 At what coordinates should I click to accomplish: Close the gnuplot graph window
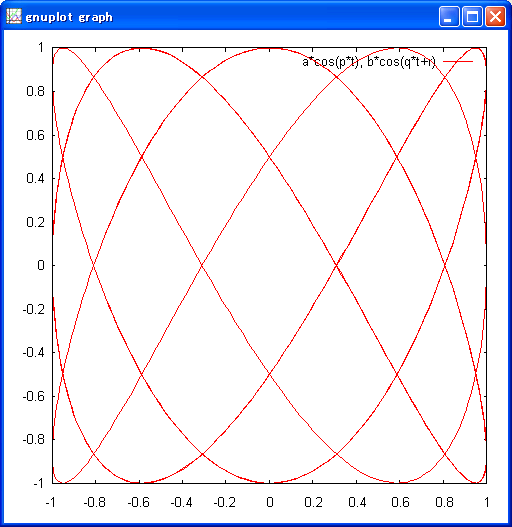click(496, 16)
